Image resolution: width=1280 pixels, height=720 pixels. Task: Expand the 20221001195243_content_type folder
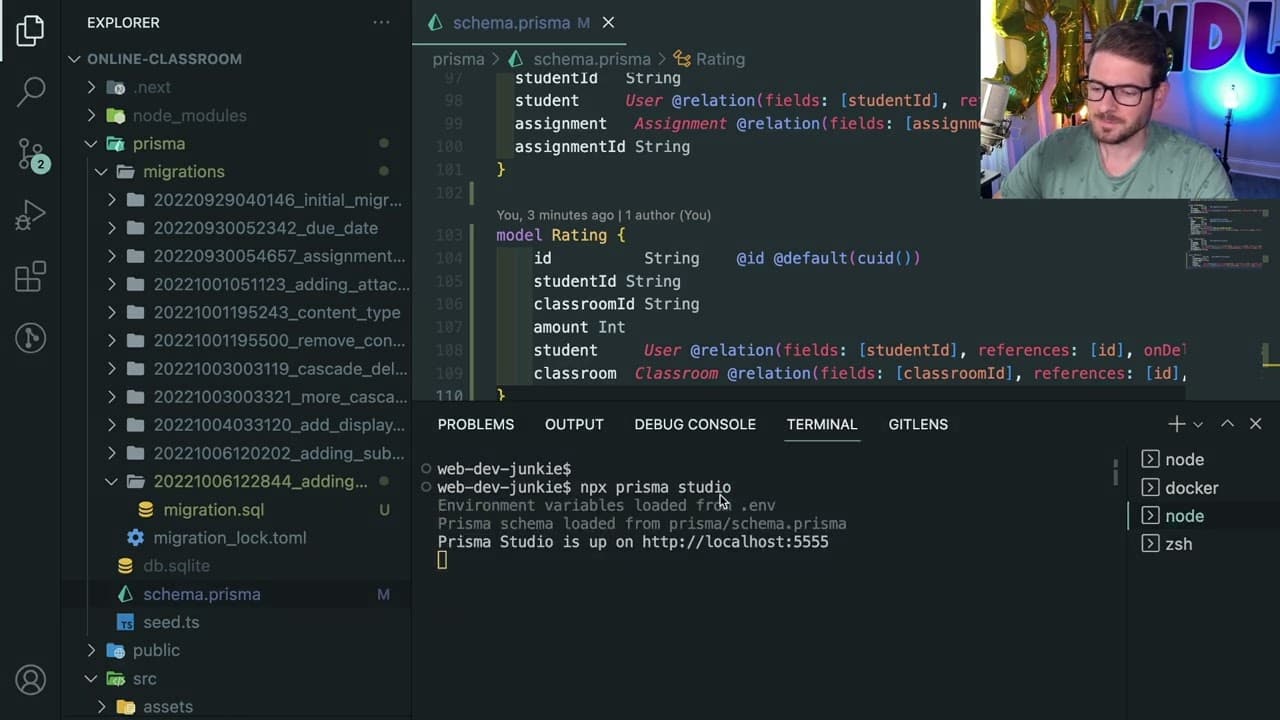276,312
